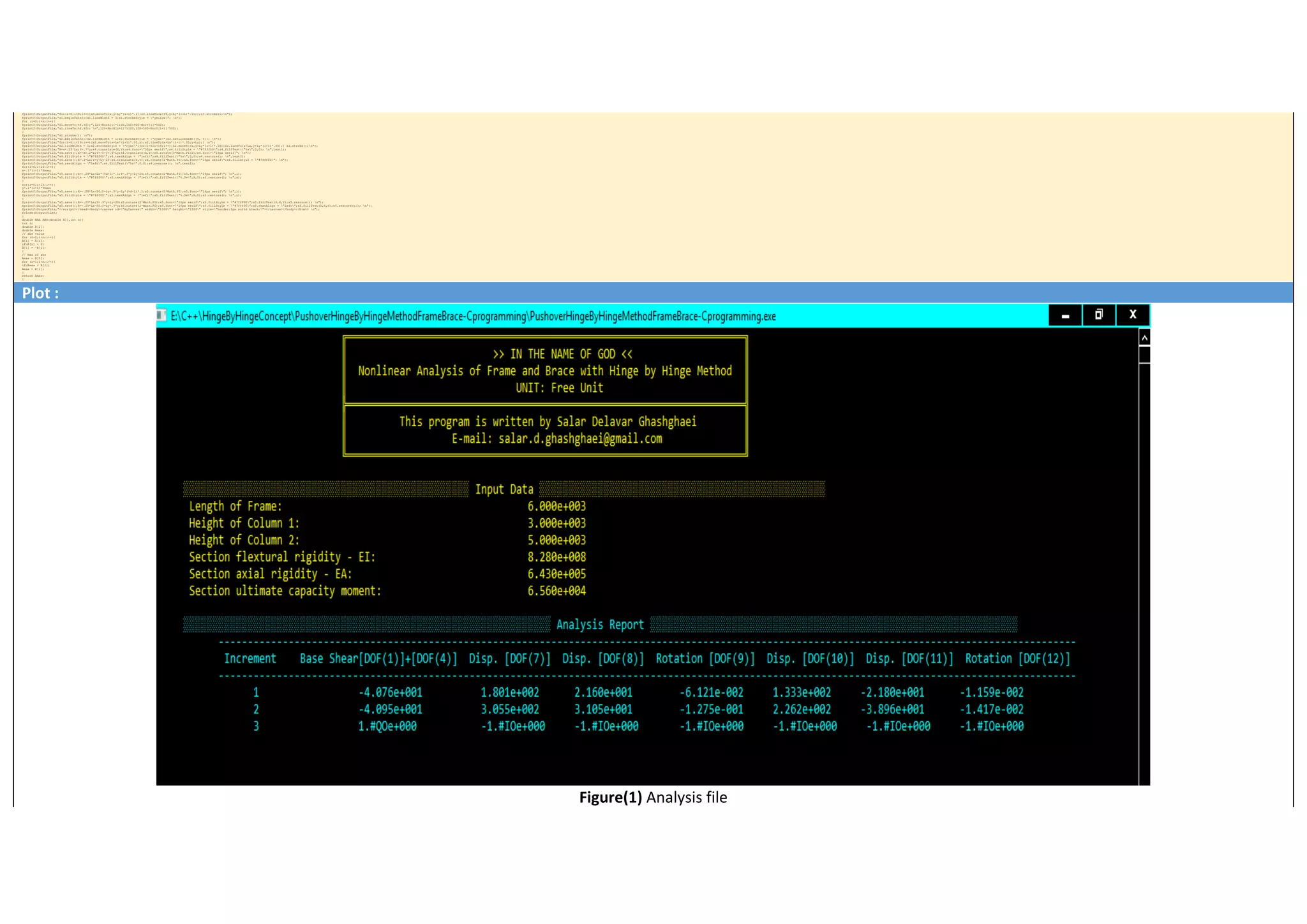Screen dimensions: 1307x924
Task: Click DOF(11) value -3.896e+001
Action: (x=892, y=710)
